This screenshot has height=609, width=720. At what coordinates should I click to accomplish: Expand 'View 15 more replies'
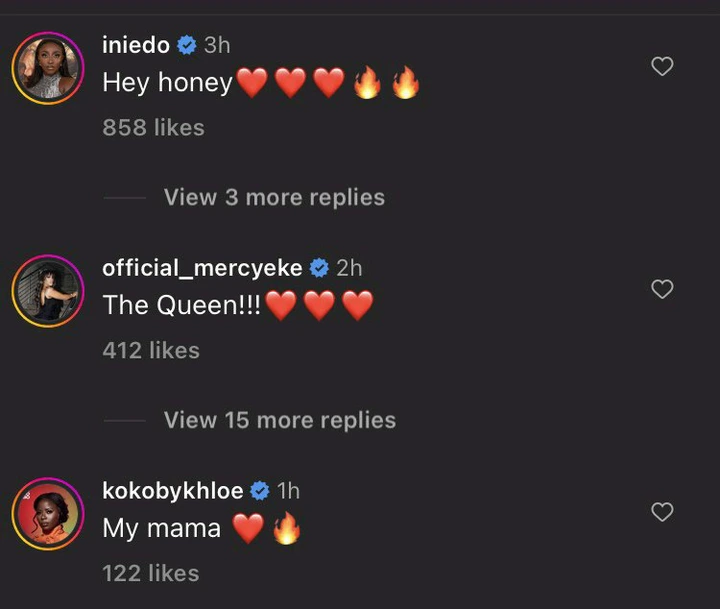coord(280,420)
